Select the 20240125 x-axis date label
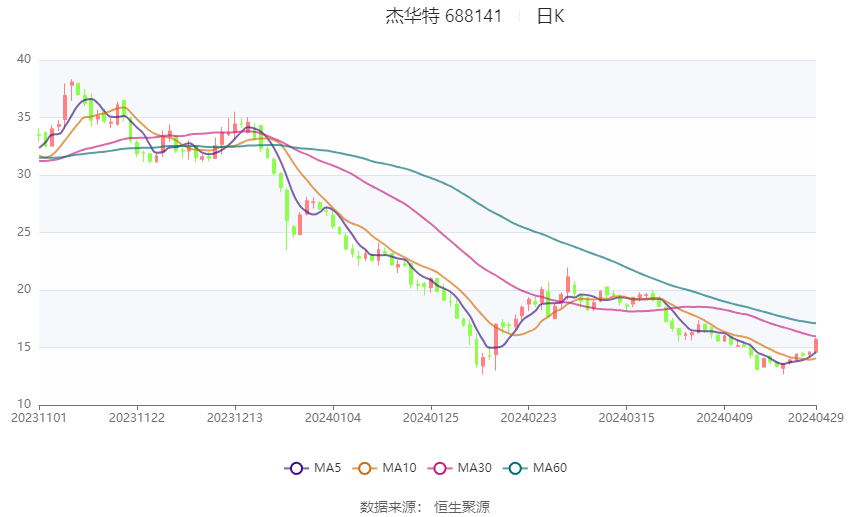850x517 pixels. tap(431, 418)
